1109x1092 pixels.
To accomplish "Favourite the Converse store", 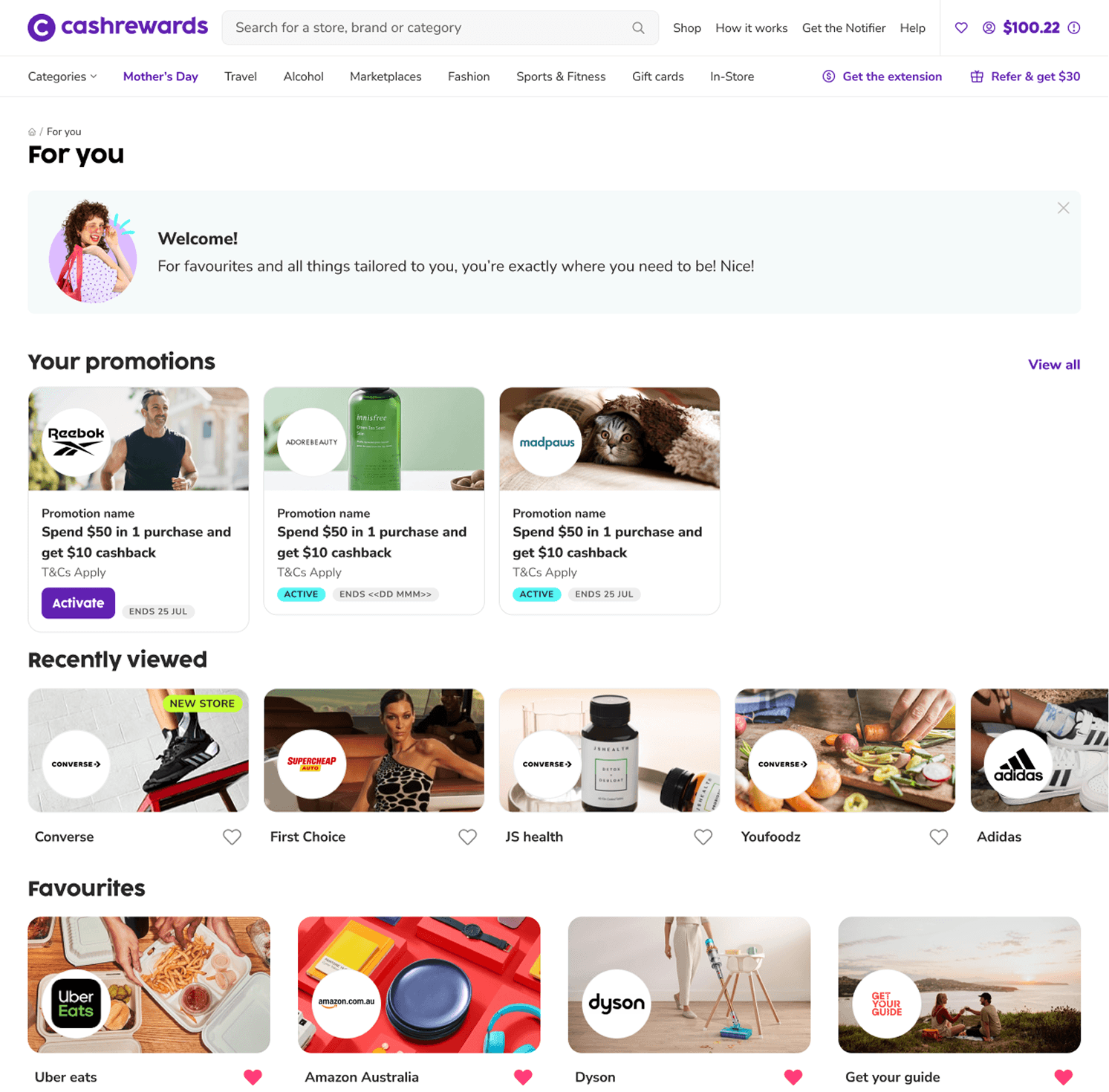I will coord(232,837).
